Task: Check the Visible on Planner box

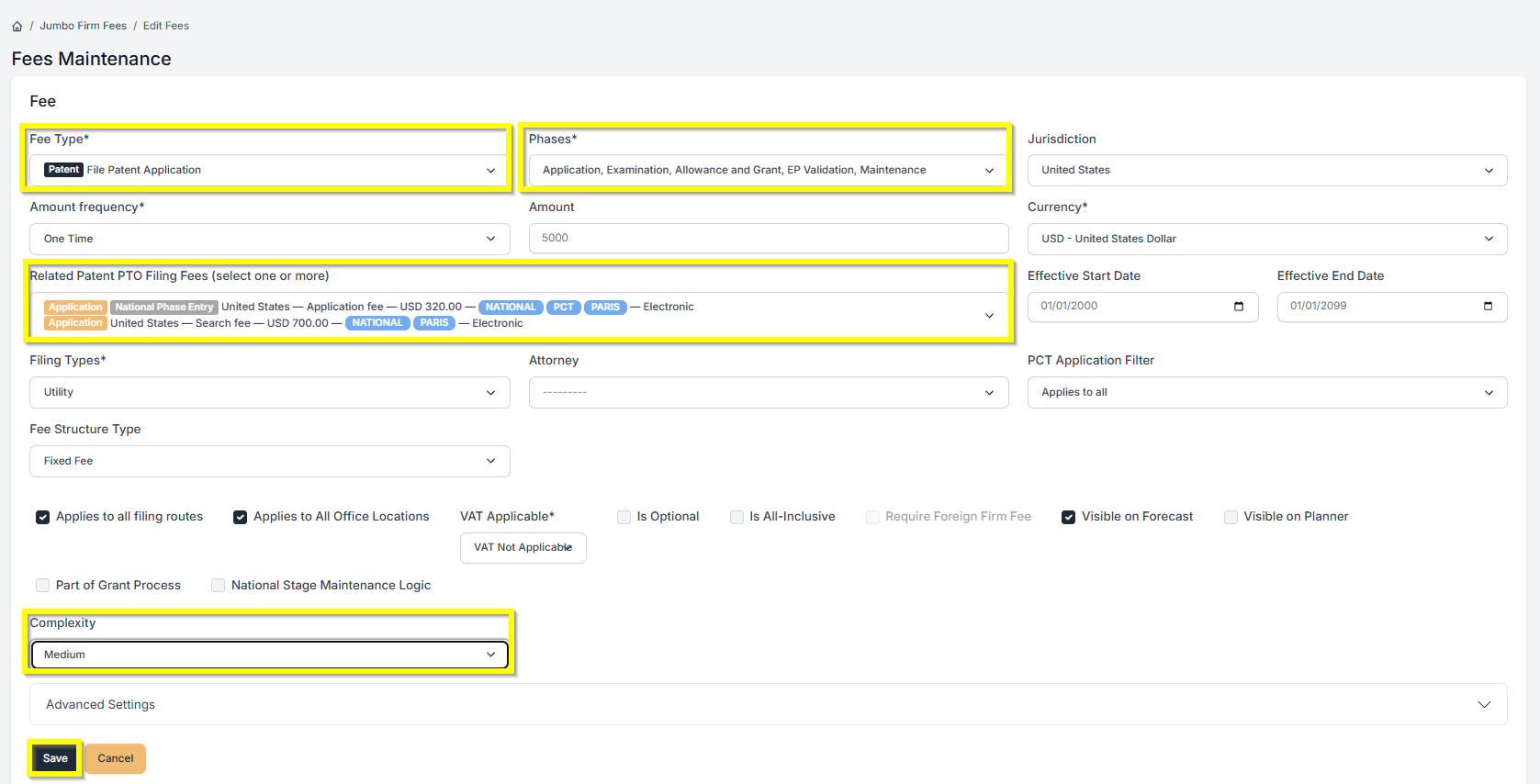Action: 1231,517
